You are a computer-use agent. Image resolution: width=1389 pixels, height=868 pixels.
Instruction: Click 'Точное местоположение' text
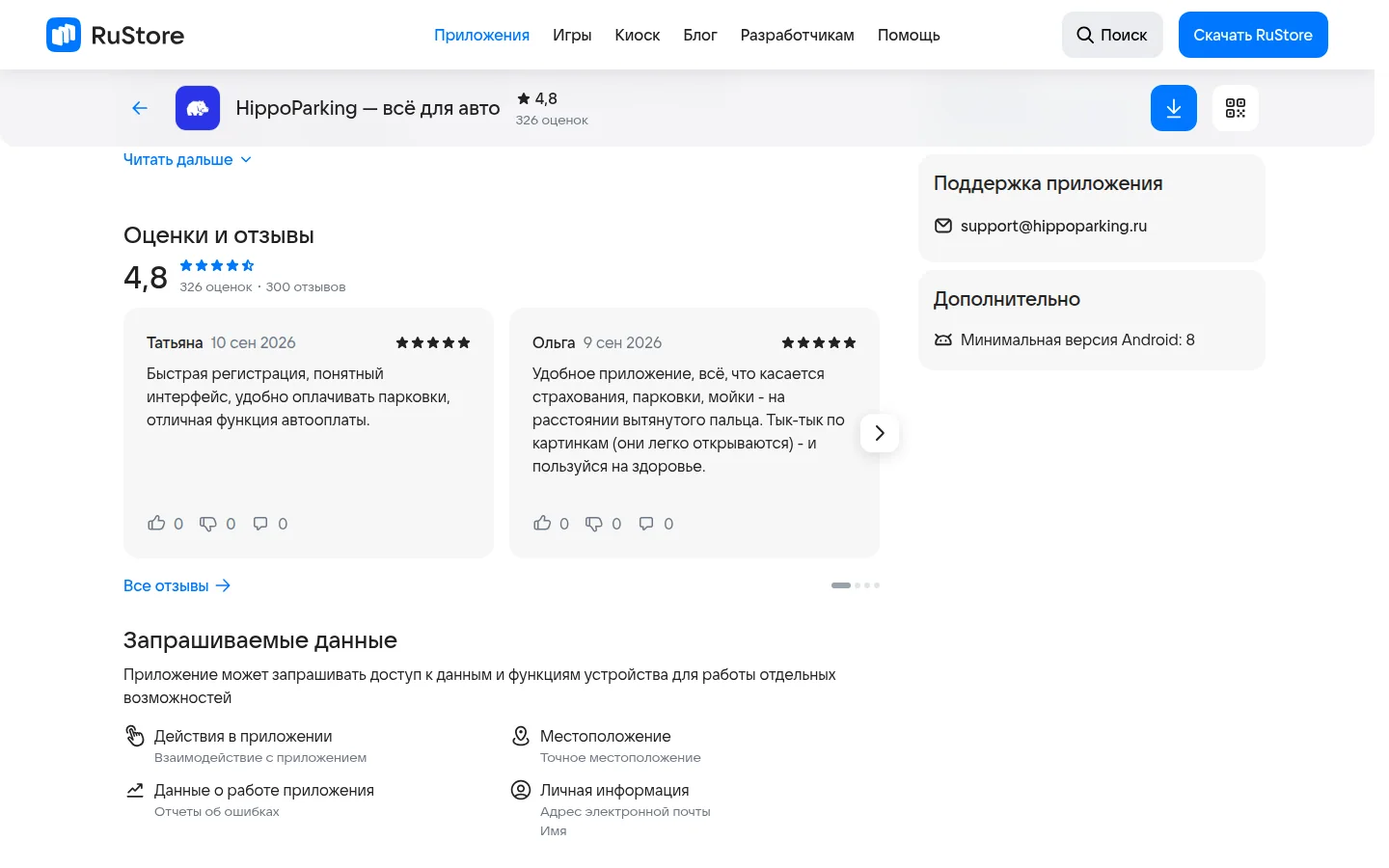point(620,758)
